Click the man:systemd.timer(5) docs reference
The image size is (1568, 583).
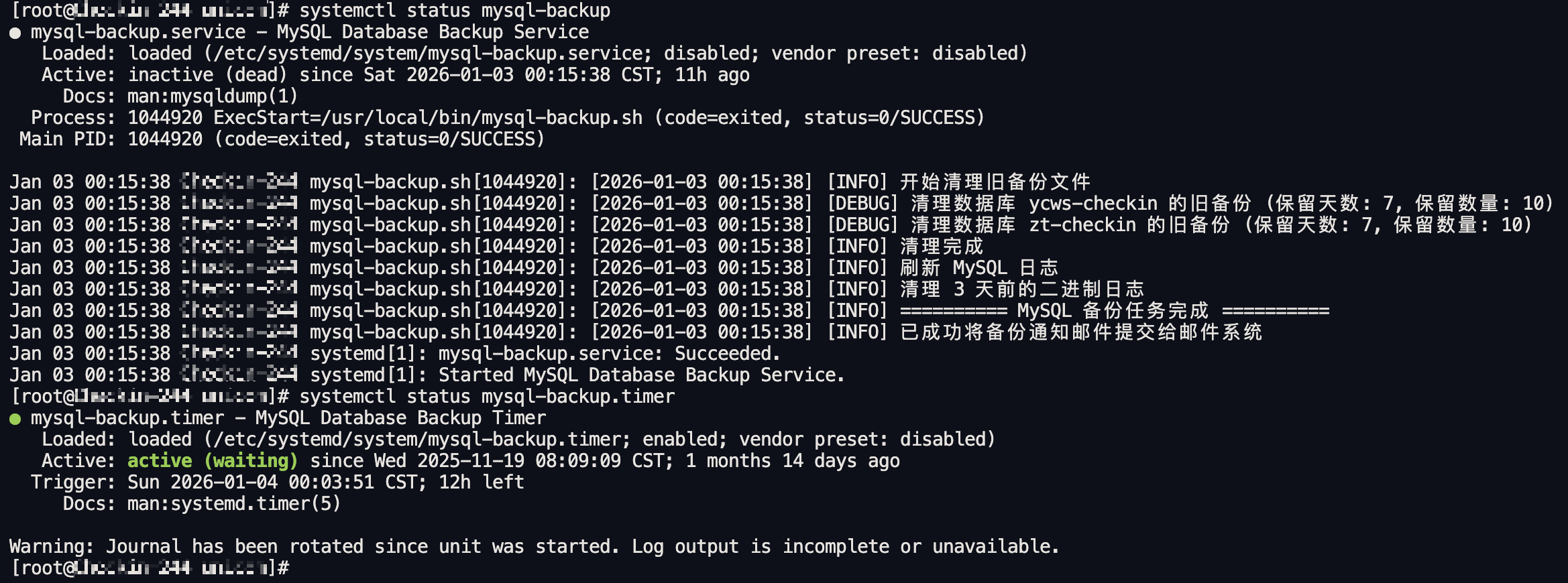click(234, 504)
